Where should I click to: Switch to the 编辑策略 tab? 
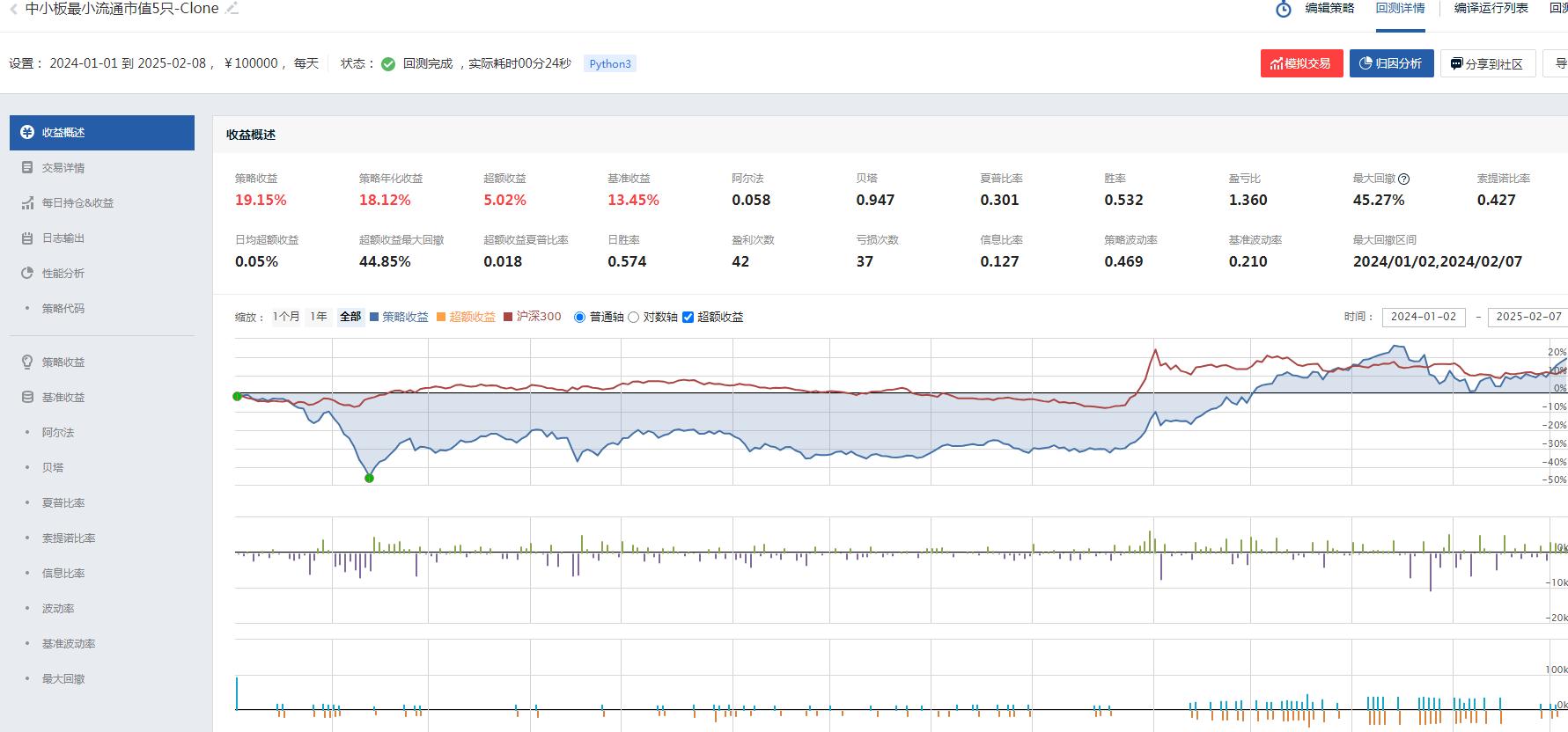(x=1329, y=9)
